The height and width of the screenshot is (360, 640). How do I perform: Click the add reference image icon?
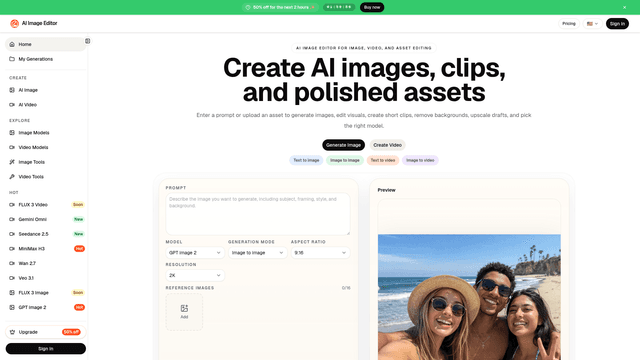pyautogui.click(x=184, y=308)
